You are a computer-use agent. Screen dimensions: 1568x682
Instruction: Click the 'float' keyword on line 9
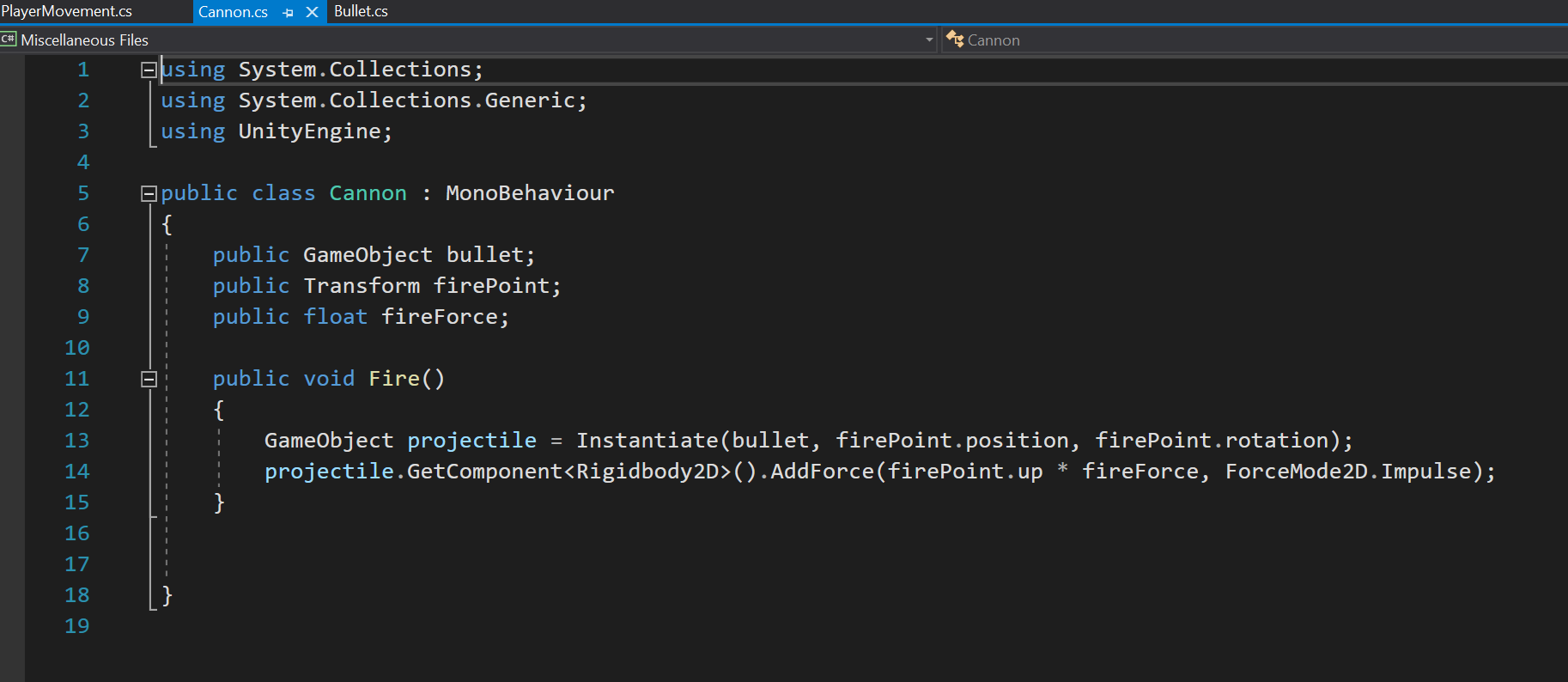click(335, 317)
